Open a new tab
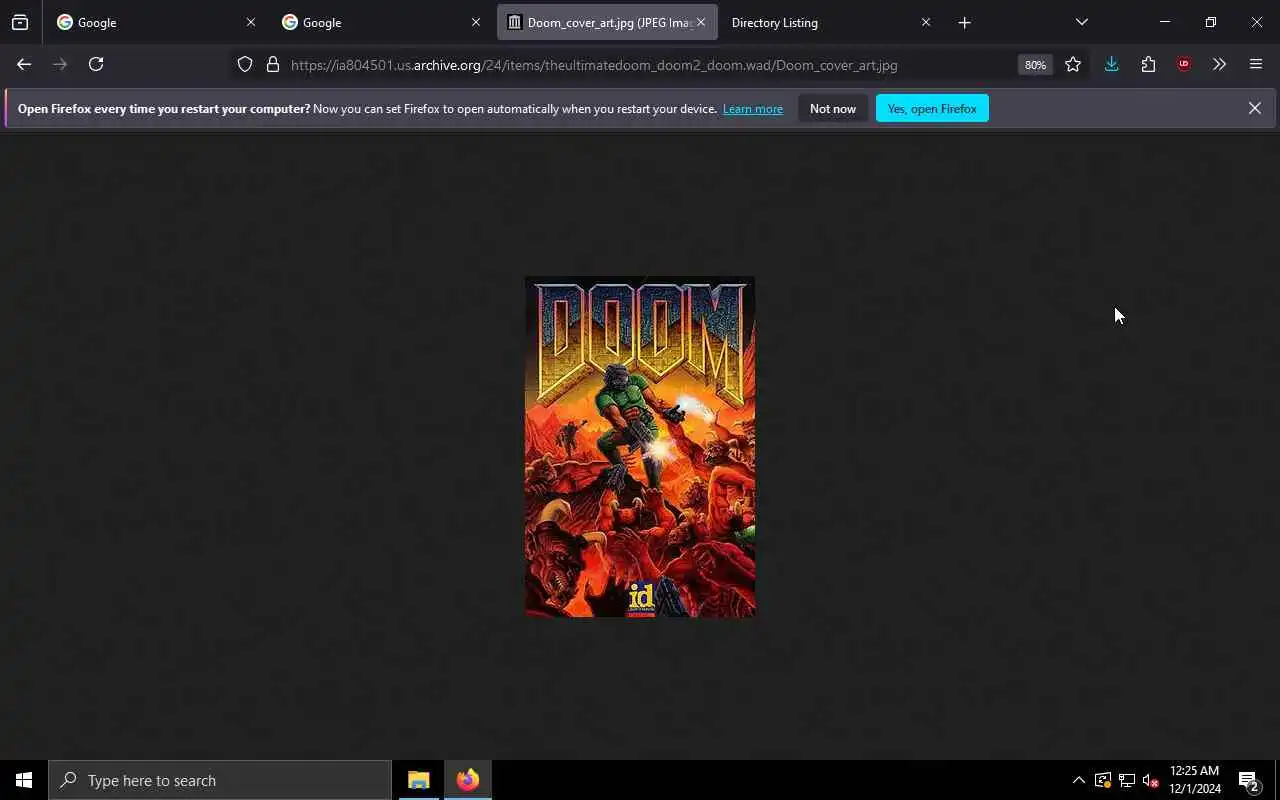Viewport: 1280px width, 800px height. (x=964, y=22)
